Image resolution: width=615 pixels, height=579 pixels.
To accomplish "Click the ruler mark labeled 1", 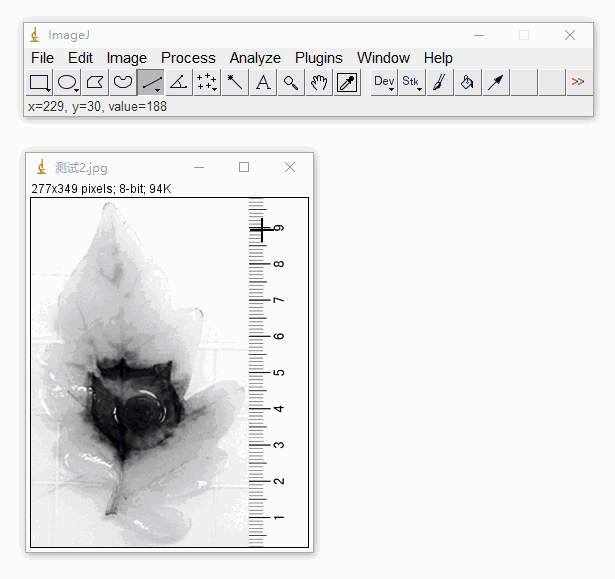I will [x=278, y=517].
